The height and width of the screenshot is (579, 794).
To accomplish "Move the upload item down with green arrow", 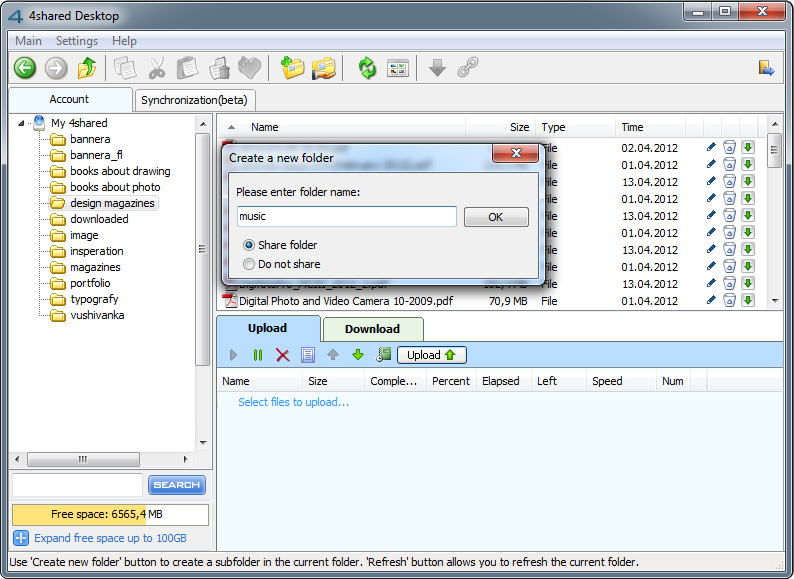I will [358, 355].
